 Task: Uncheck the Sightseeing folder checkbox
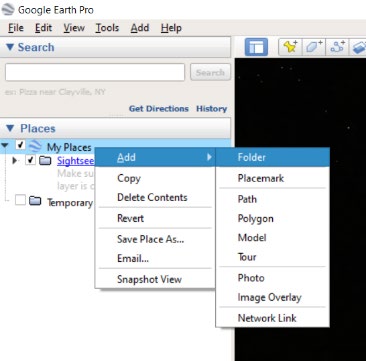pos(30,160)
